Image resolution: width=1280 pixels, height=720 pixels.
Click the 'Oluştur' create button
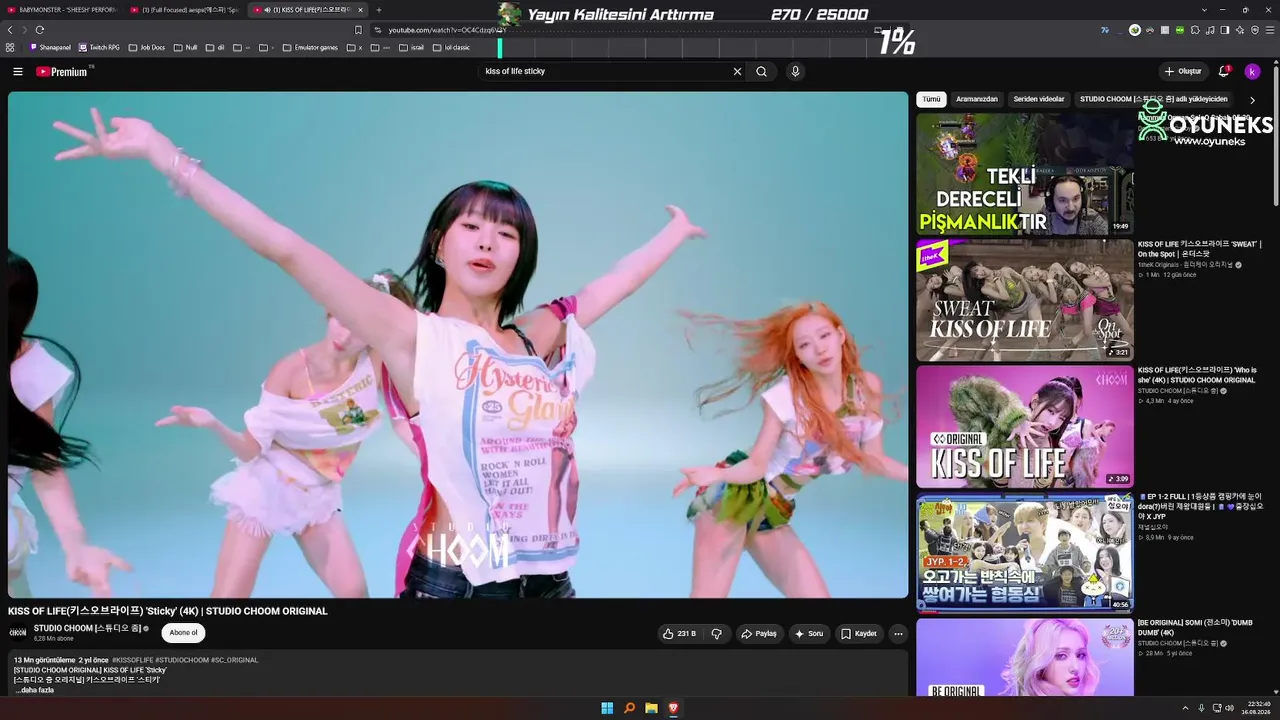pyautogui.click(x=1183, y=72)
